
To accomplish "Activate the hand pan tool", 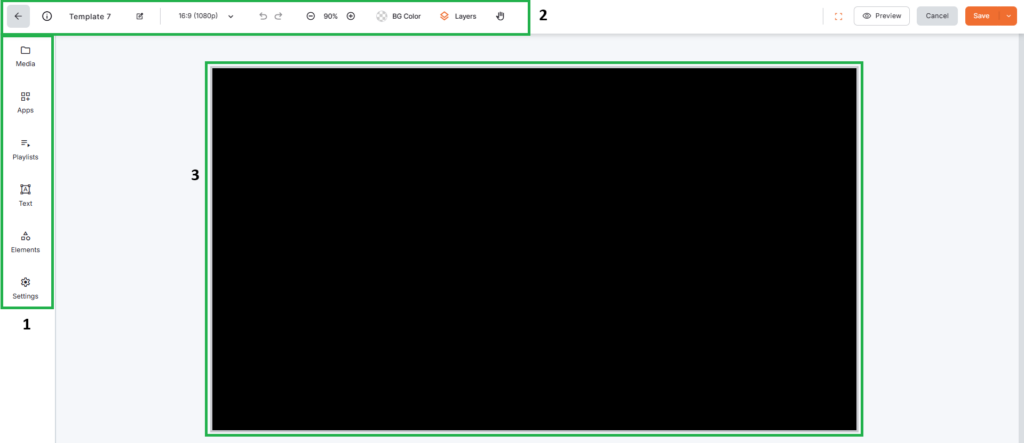I will (500, 16).
